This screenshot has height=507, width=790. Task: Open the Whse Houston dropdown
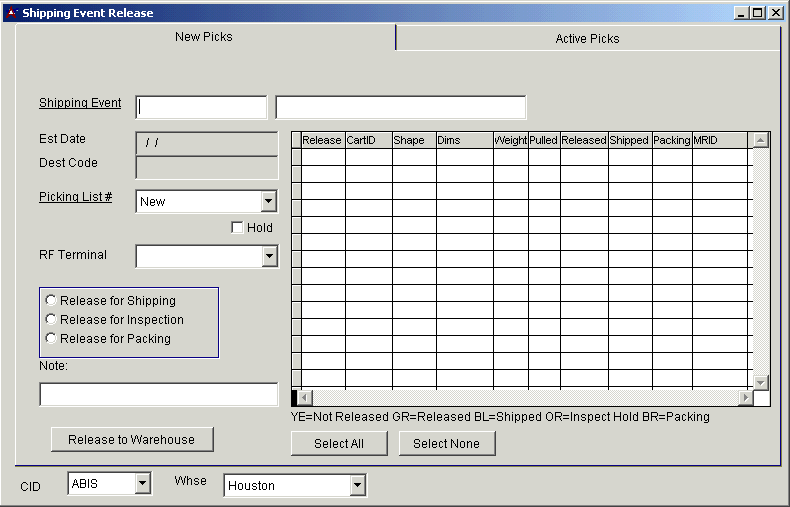[x=357, y=486]
